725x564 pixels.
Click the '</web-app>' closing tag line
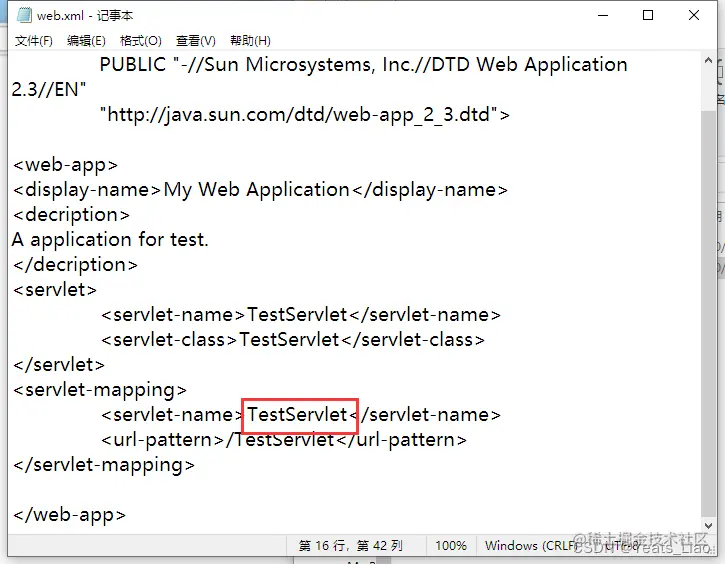[x=69, y=515]
